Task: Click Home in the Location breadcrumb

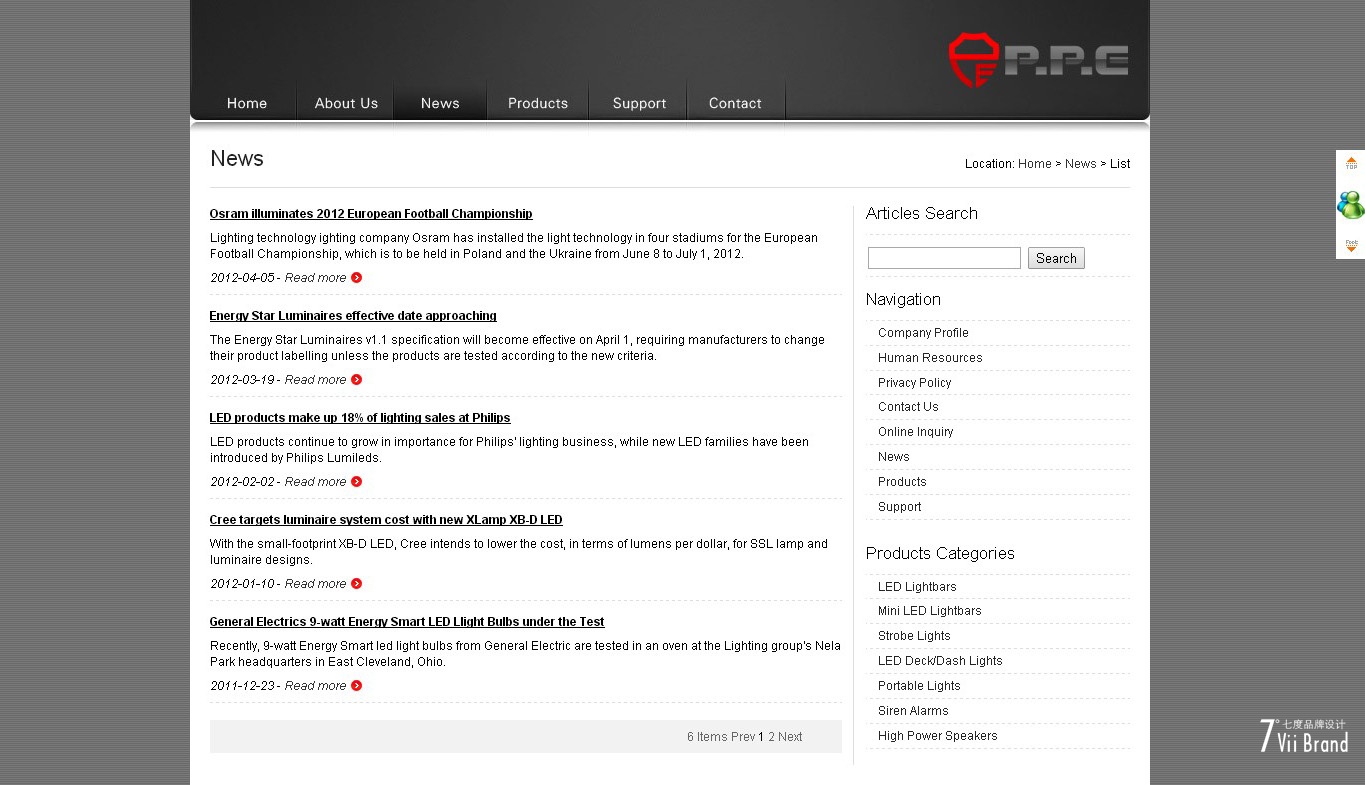Action: (1034, 164)
